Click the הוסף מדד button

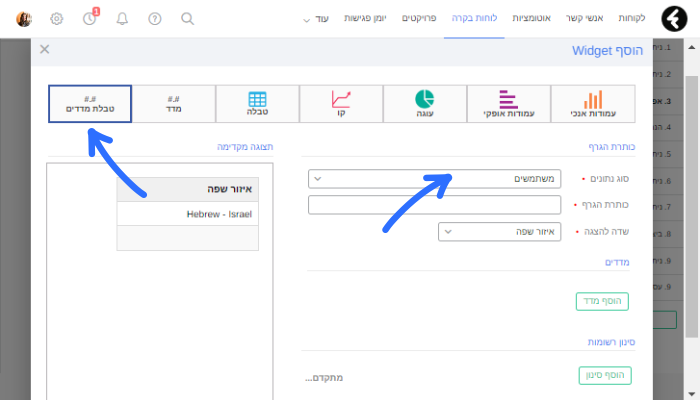coord(602,301)
